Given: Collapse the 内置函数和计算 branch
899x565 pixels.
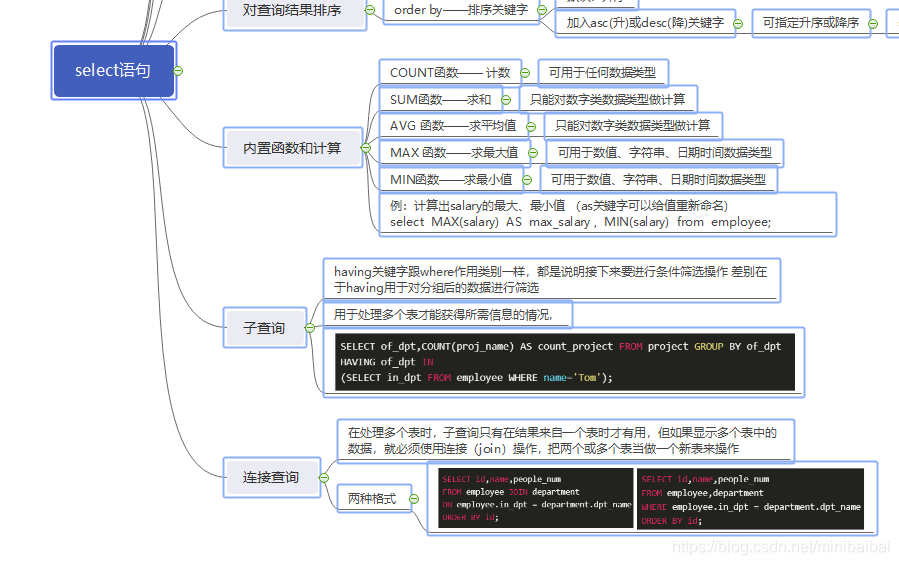Looking at the screenshot, I should click(x=366, y=148).
